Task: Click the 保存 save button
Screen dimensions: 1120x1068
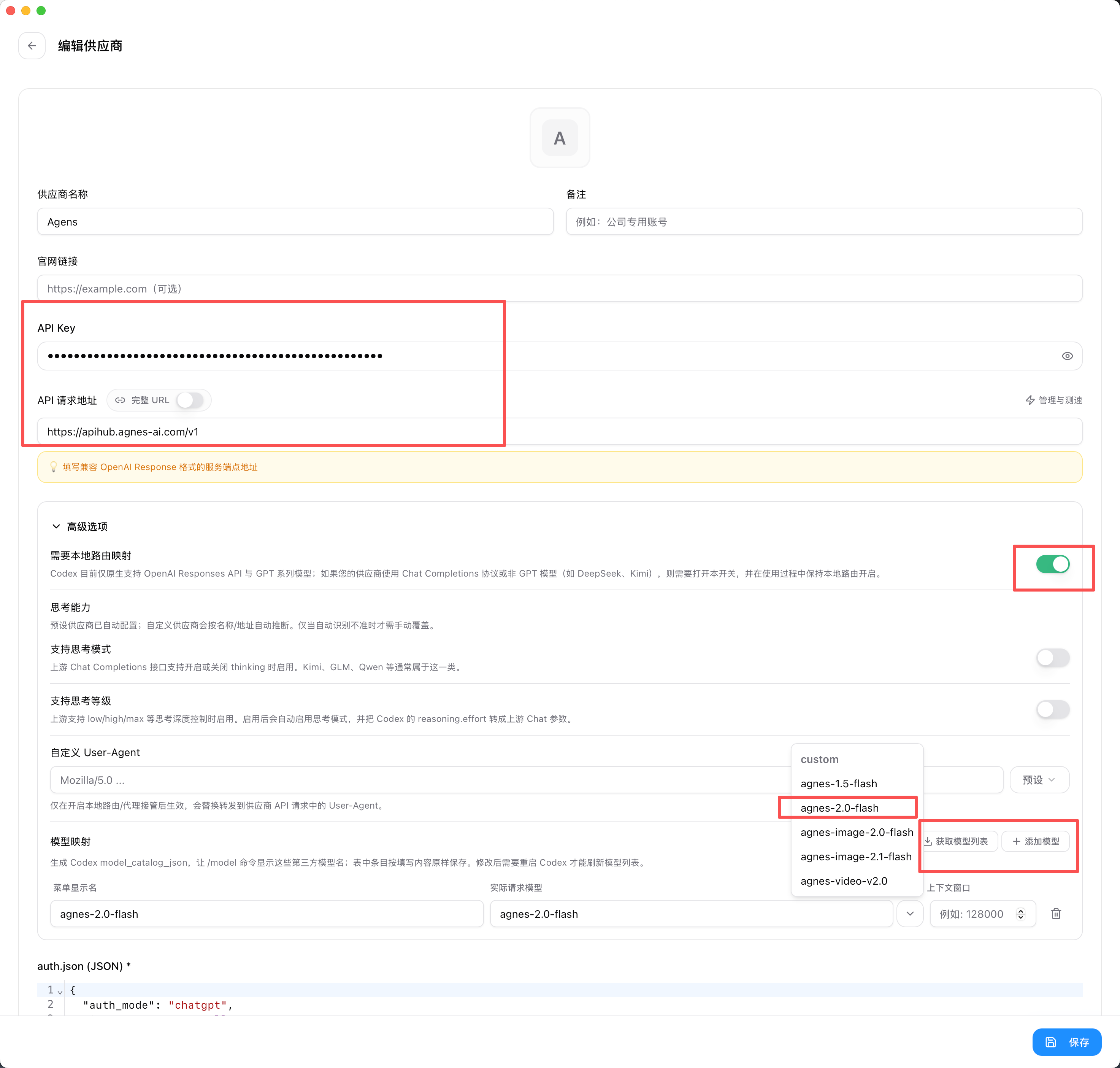Action: coord(1066,1043)
